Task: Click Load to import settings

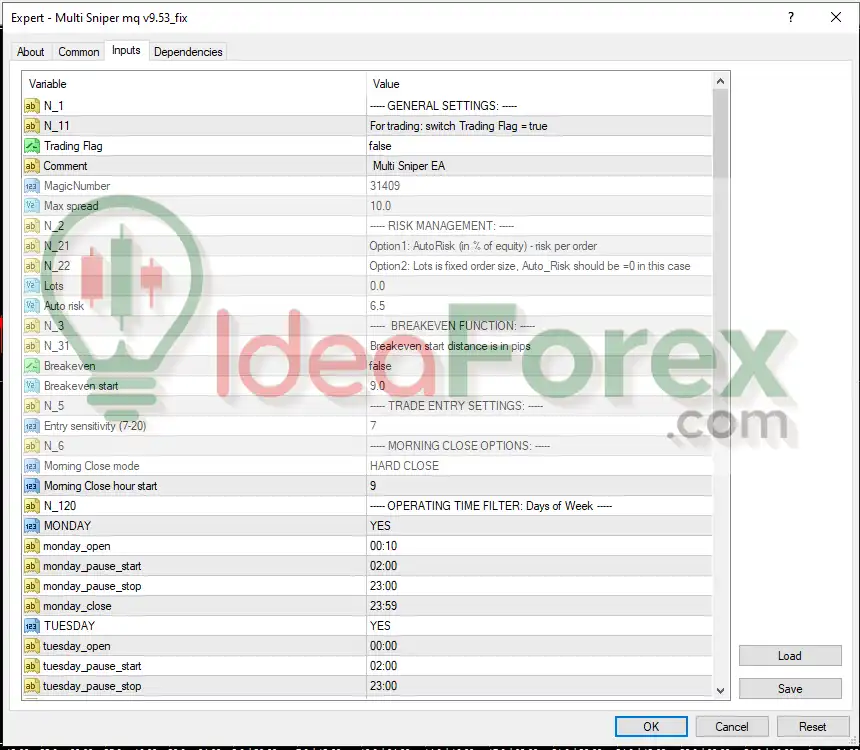Action: point(790,656)
